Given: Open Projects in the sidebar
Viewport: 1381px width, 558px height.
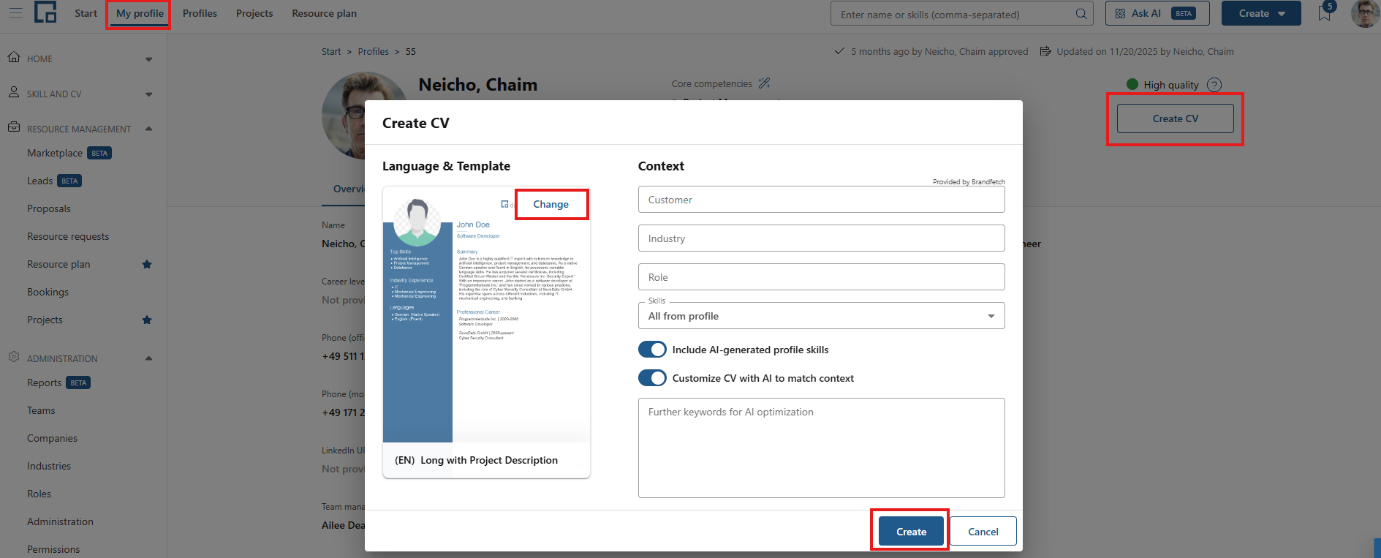Looking at the screenshot, I should click(45, 320).
